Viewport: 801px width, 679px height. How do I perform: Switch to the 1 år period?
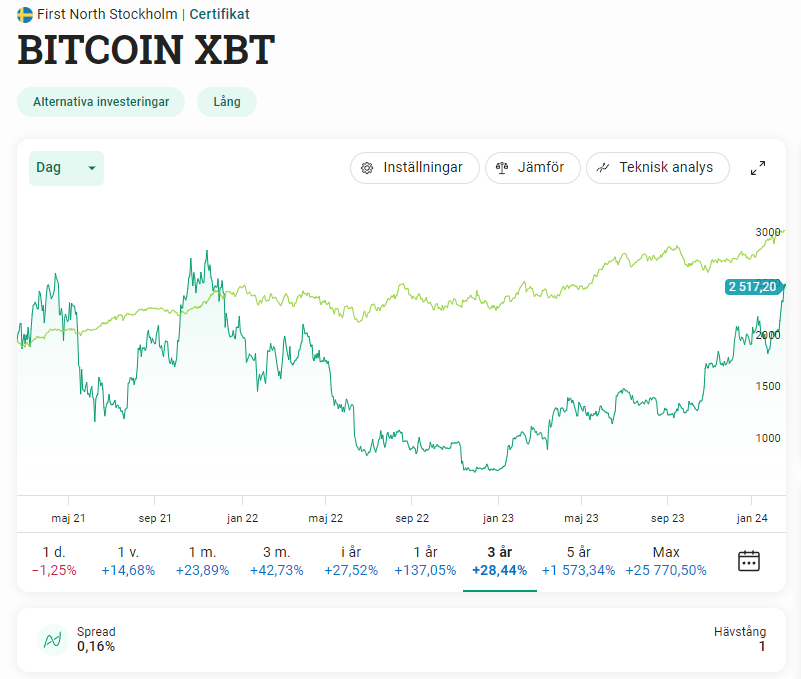pos(425,561)
